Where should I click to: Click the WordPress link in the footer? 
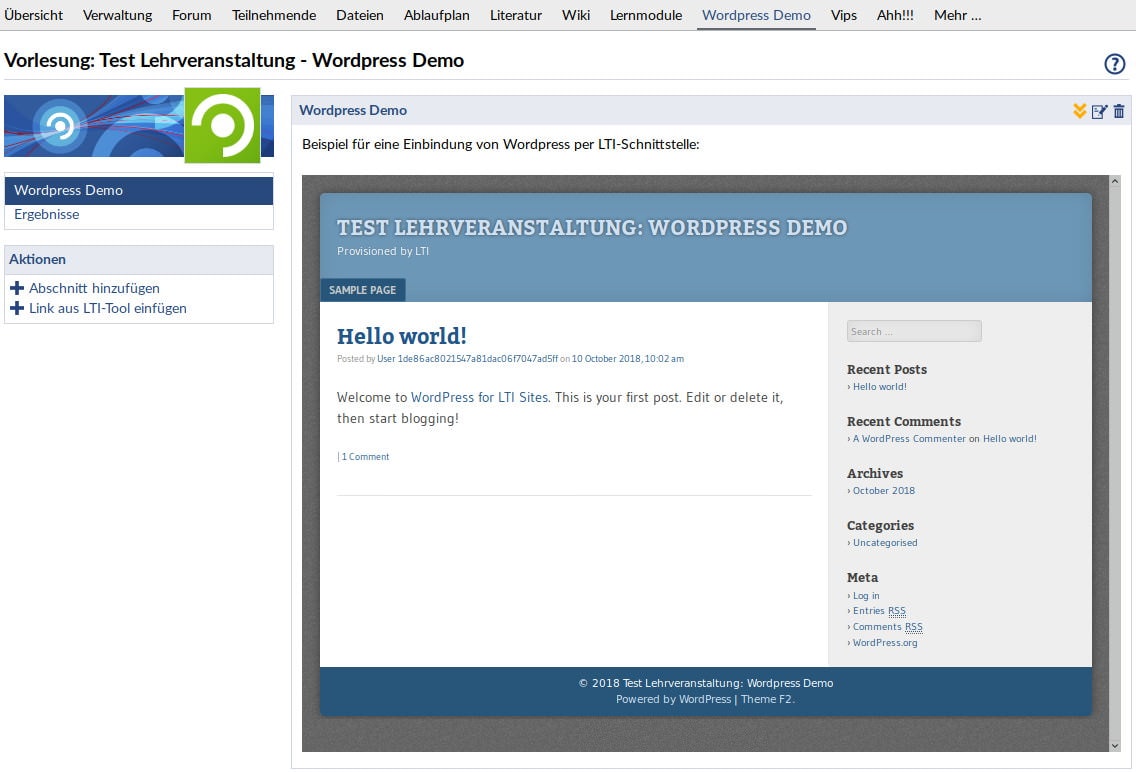[705, 700]
